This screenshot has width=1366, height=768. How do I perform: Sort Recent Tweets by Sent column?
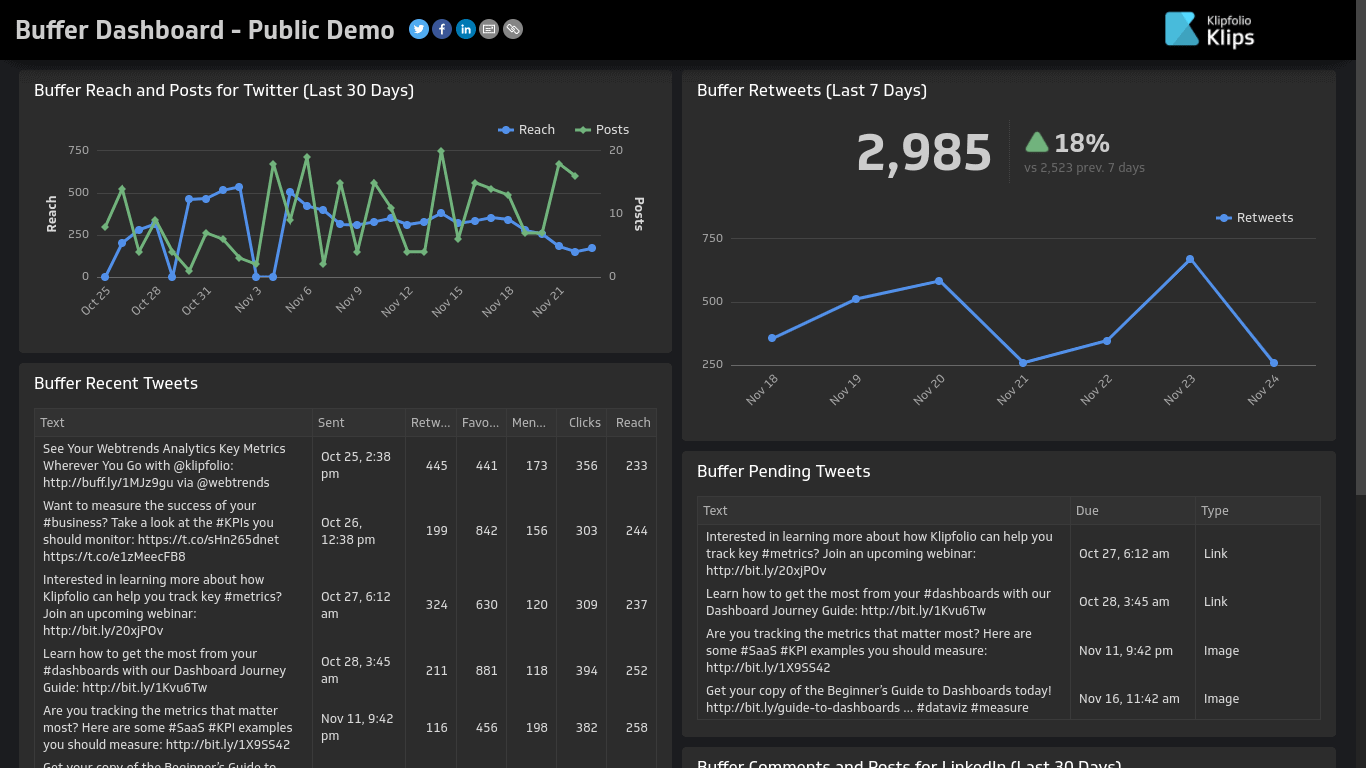click(x=359, y=423)
